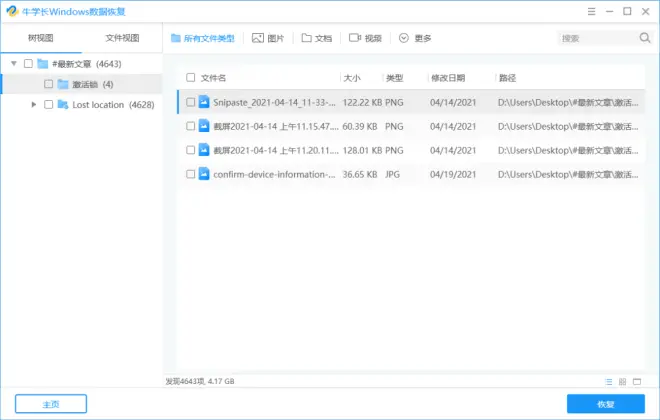Click the #最新文章 folder icon in tree
The image size is (660, 420).
pyautogui.click(x=43, y=64)
